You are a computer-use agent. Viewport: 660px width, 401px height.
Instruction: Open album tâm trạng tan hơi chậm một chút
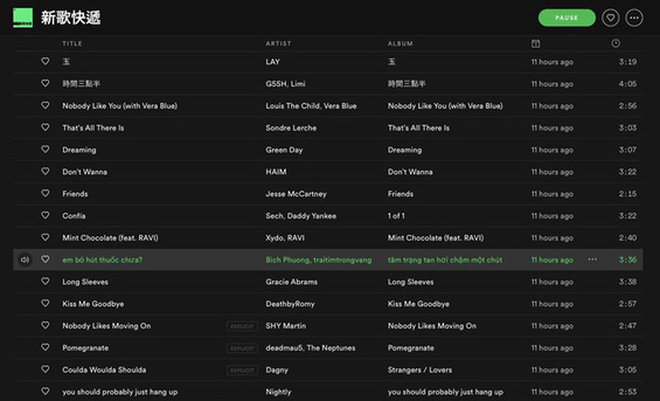[x=445, y=260]
